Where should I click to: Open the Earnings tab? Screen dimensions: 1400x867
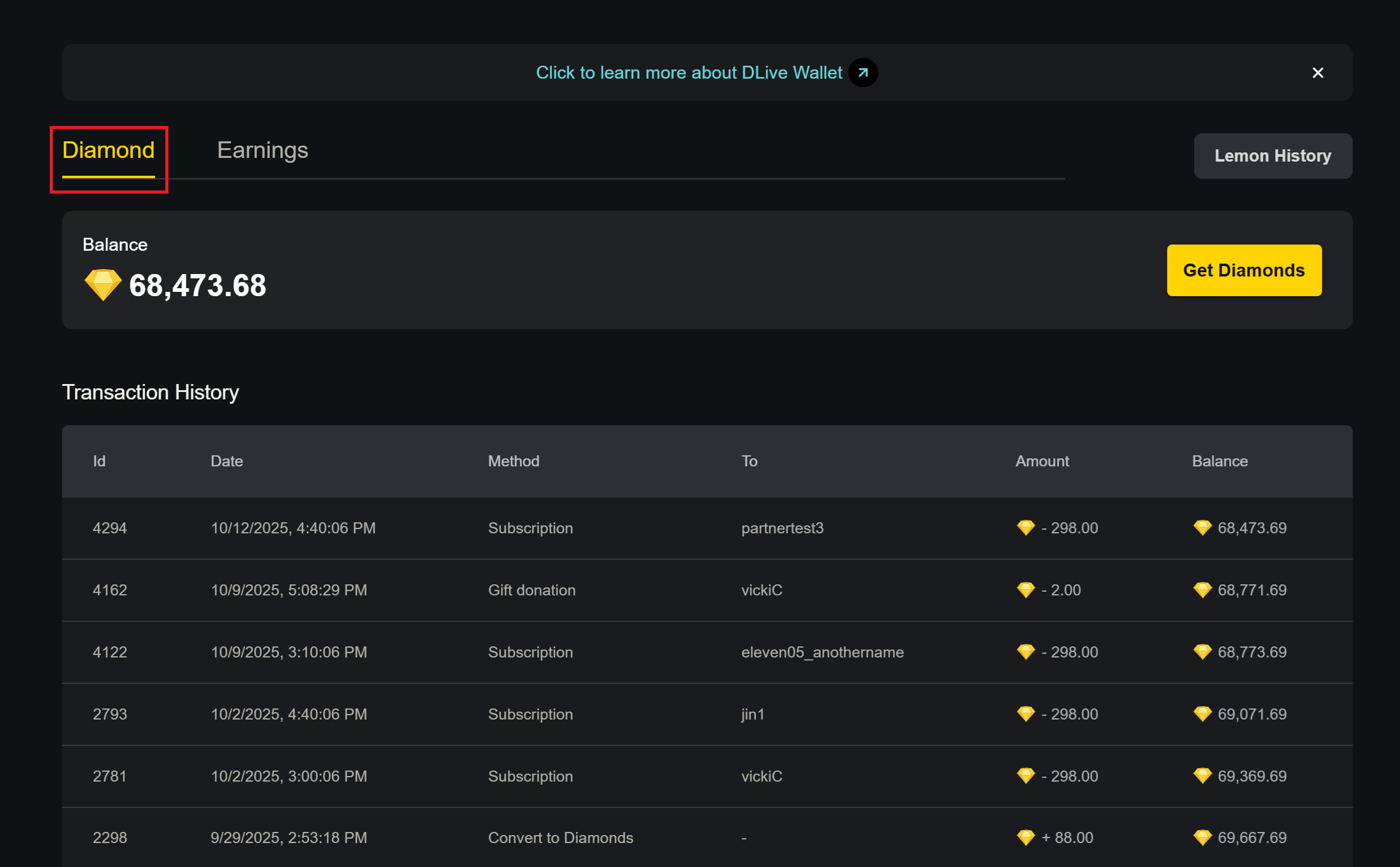pyautogui.click(x=262, y=151)
